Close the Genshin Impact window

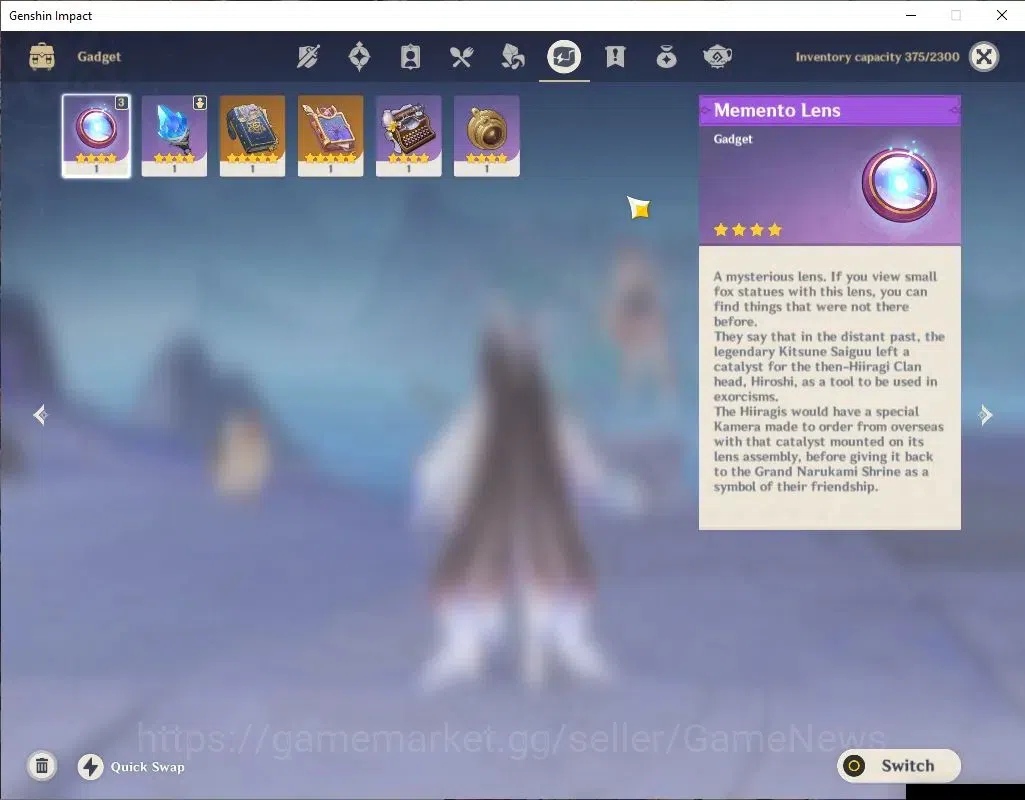click(1001, 15)
